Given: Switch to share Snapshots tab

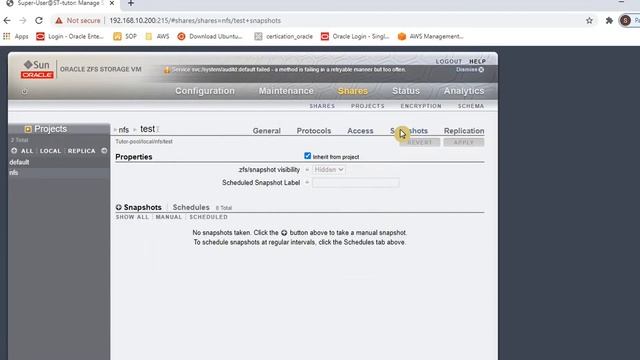Looking at the screenshot, I should tap(409, 131).
